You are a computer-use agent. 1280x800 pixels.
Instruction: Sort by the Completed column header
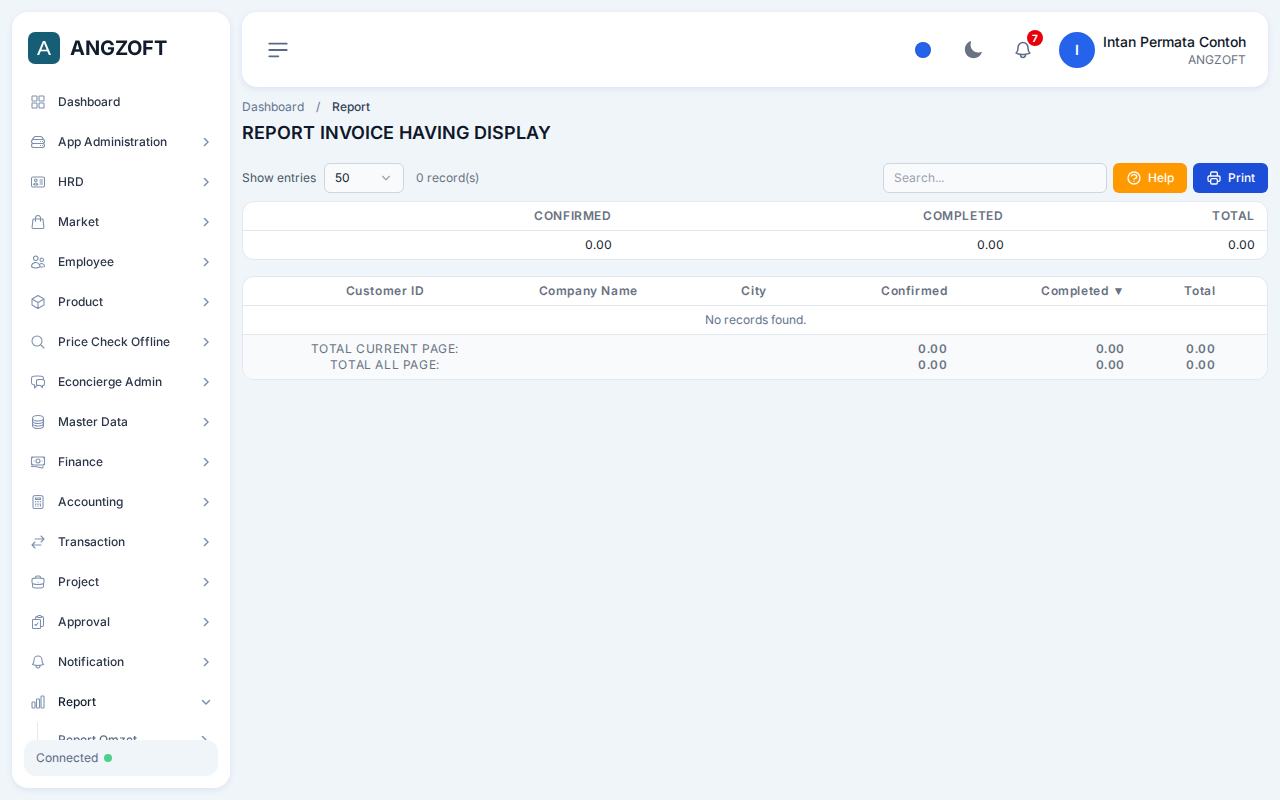tap(1082, 291)
